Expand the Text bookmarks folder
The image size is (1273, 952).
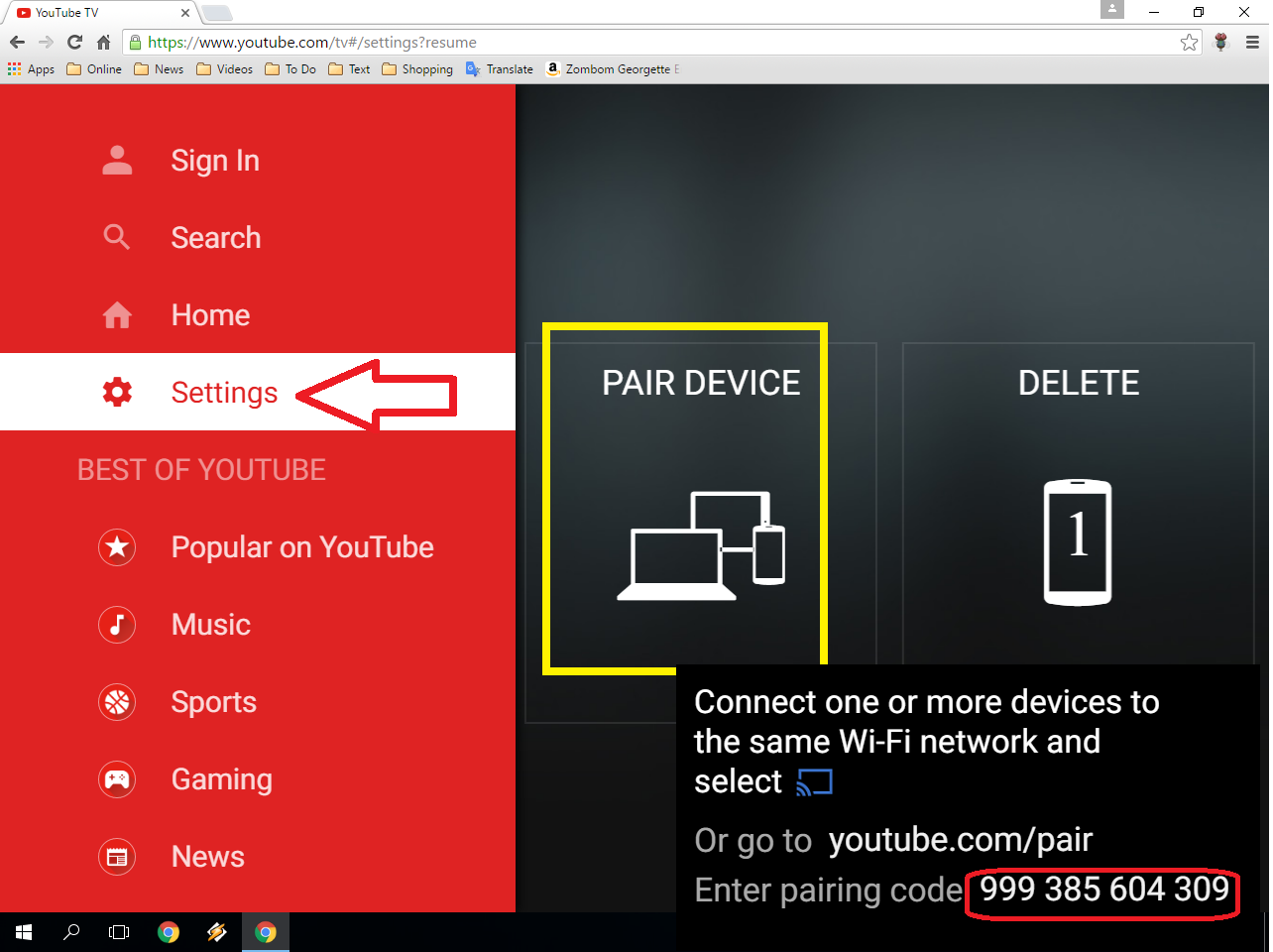pyautogui.click(x=349, y=69)
